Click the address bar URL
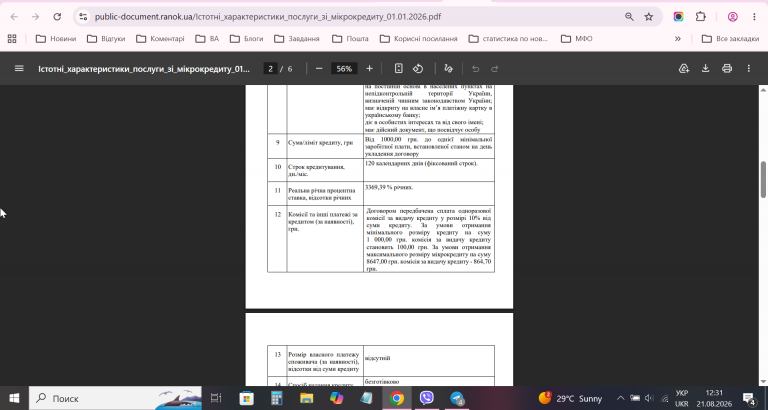Viewport: 768px width, 410px height. point(268,17)
